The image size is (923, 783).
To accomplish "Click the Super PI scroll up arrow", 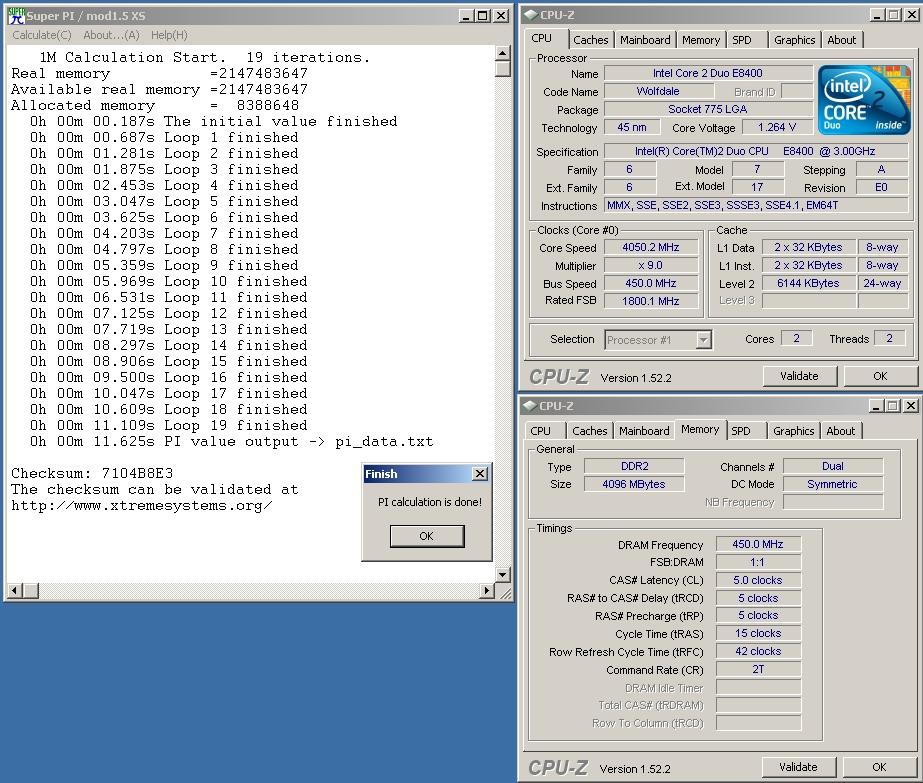I will [503, 54].
